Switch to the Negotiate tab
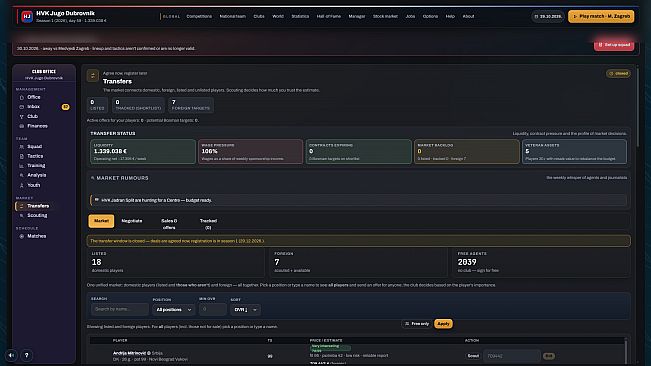Viewport: 651px width, 366px height. coord(132,221)
